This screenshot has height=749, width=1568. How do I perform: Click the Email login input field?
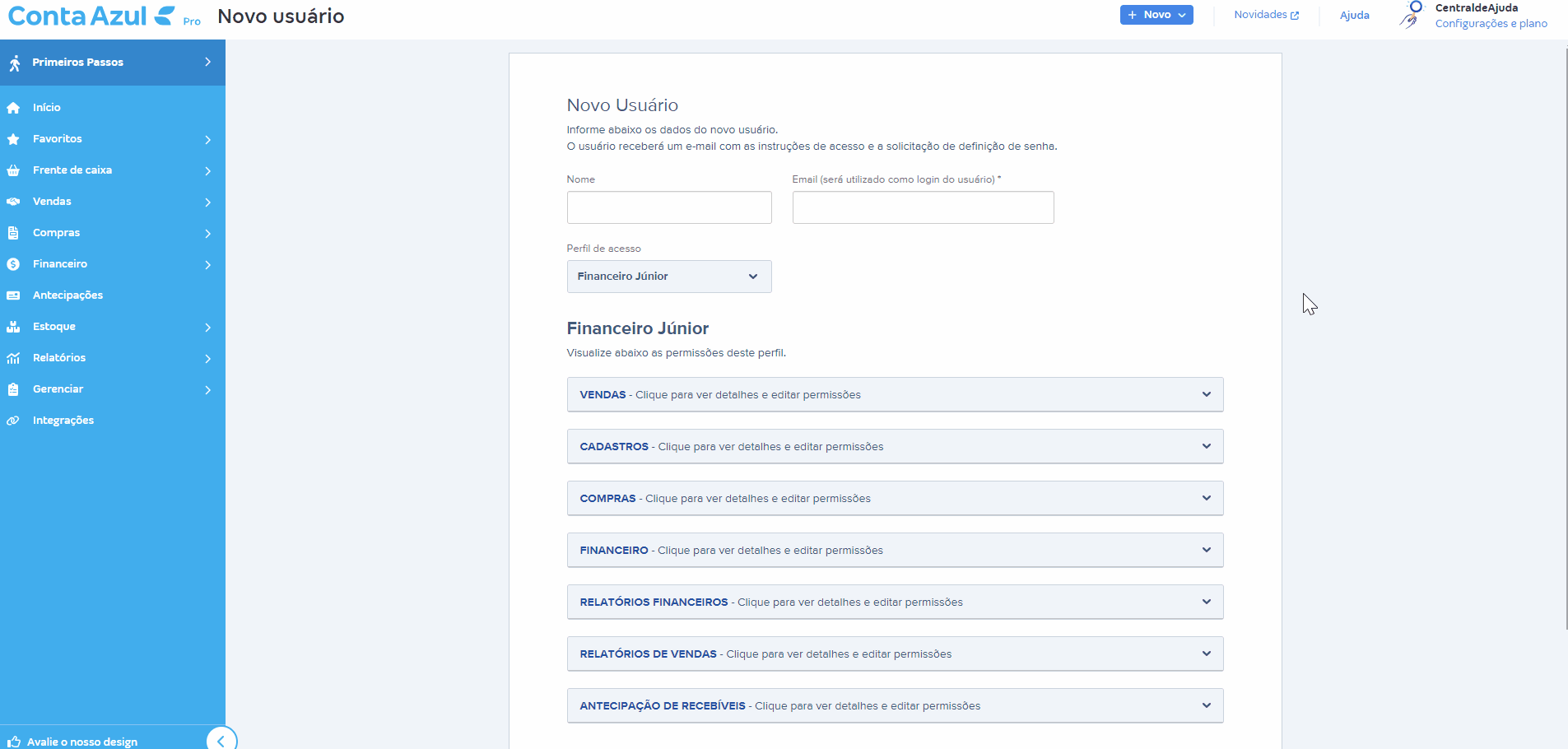pyautogui.click(x=923, y=207)
